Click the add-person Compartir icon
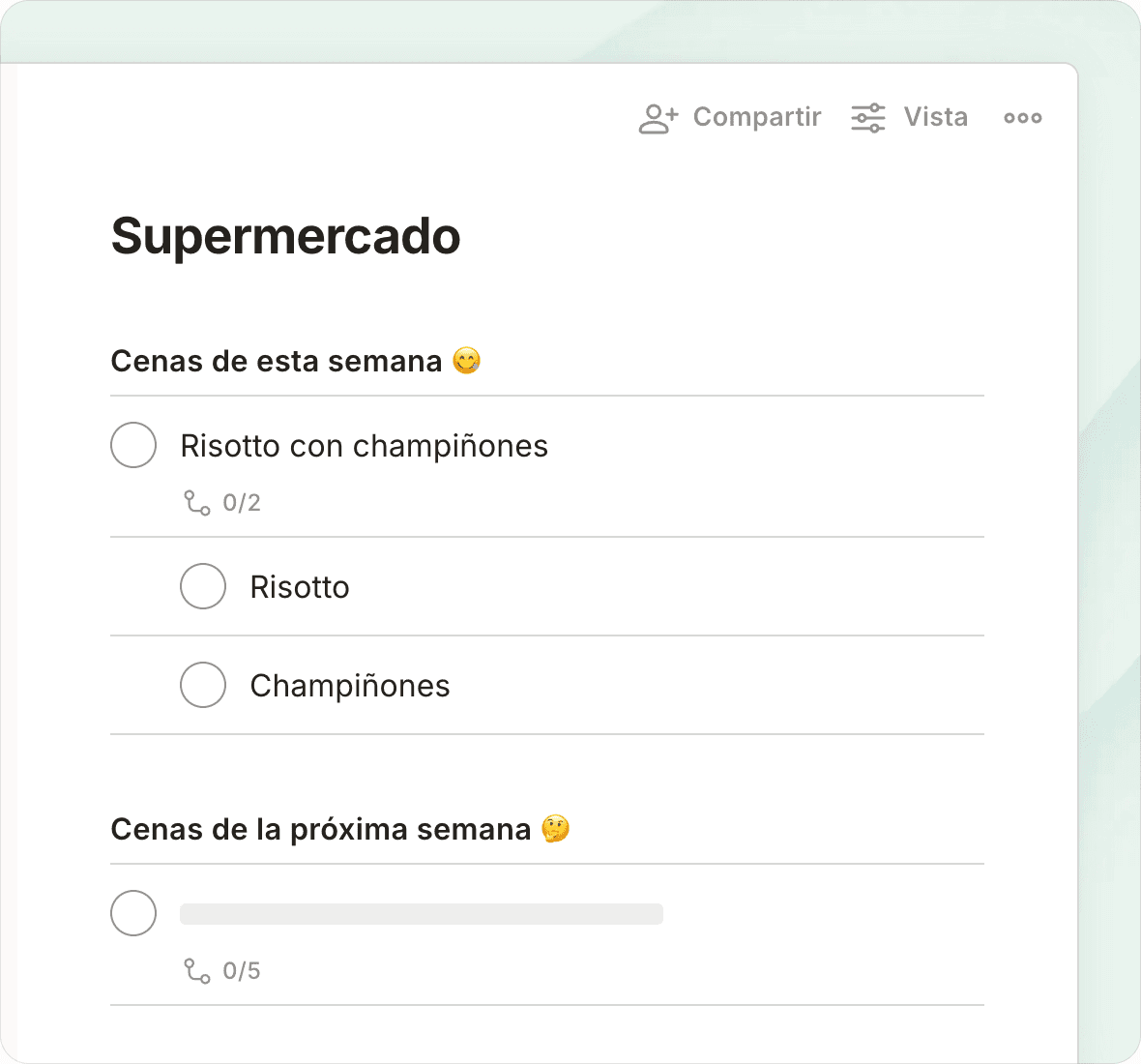This screenshot has height=1064, width=1141. pos(658,118)
